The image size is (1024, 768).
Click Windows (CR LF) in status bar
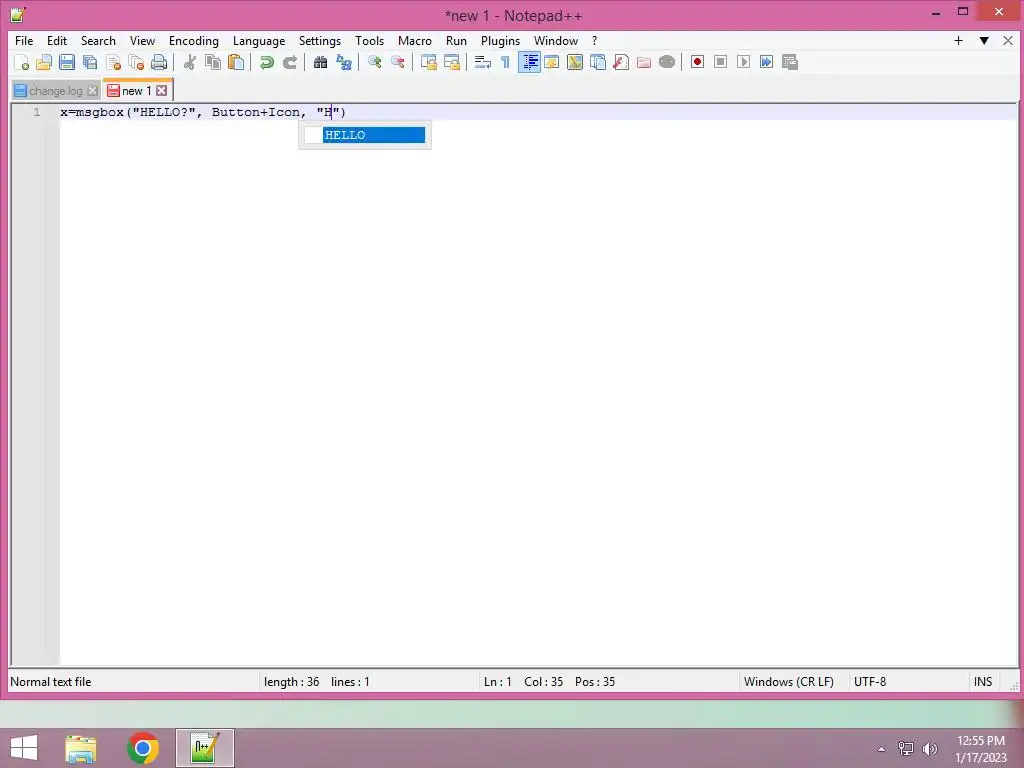coord(789,682)
